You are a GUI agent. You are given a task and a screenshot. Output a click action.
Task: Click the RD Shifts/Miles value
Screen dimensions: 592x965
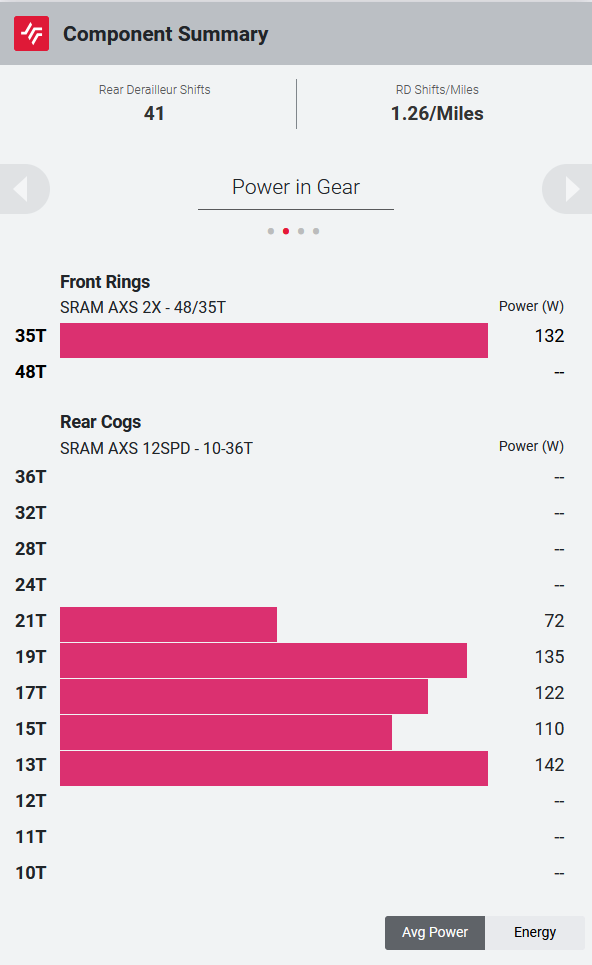(x=437, y=113)
